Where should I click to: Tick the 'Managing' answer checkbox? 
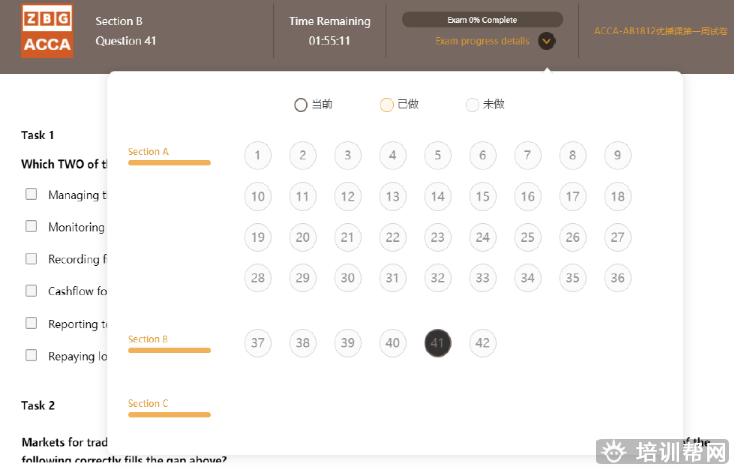31,194
